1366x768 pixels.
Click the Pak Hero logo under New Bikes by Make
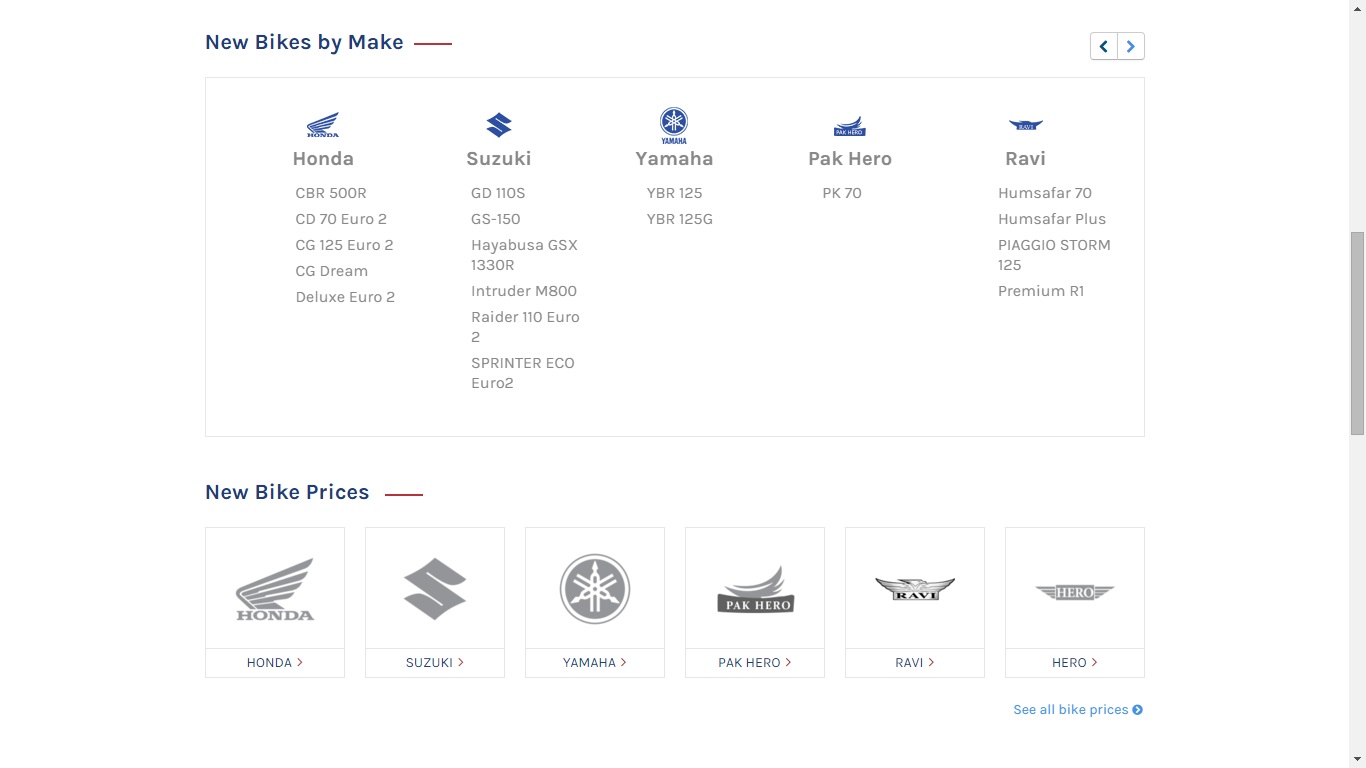point(849,126)
